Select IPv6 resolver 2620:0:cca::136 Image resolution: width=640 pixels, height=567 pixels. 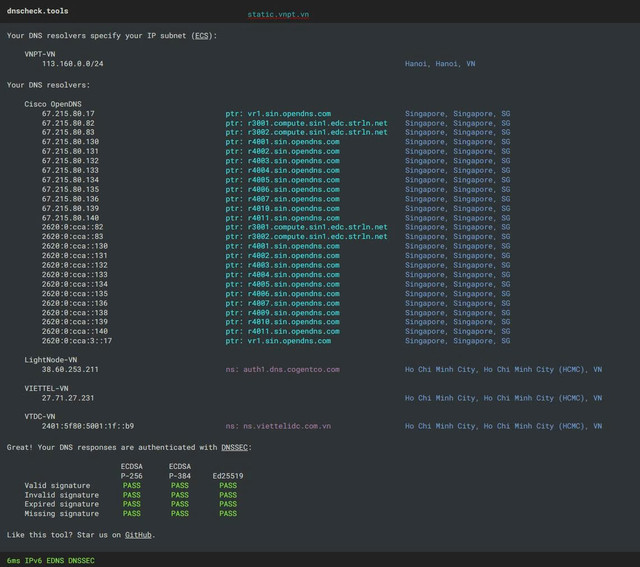pyautogui.click(x=75, y=303)
